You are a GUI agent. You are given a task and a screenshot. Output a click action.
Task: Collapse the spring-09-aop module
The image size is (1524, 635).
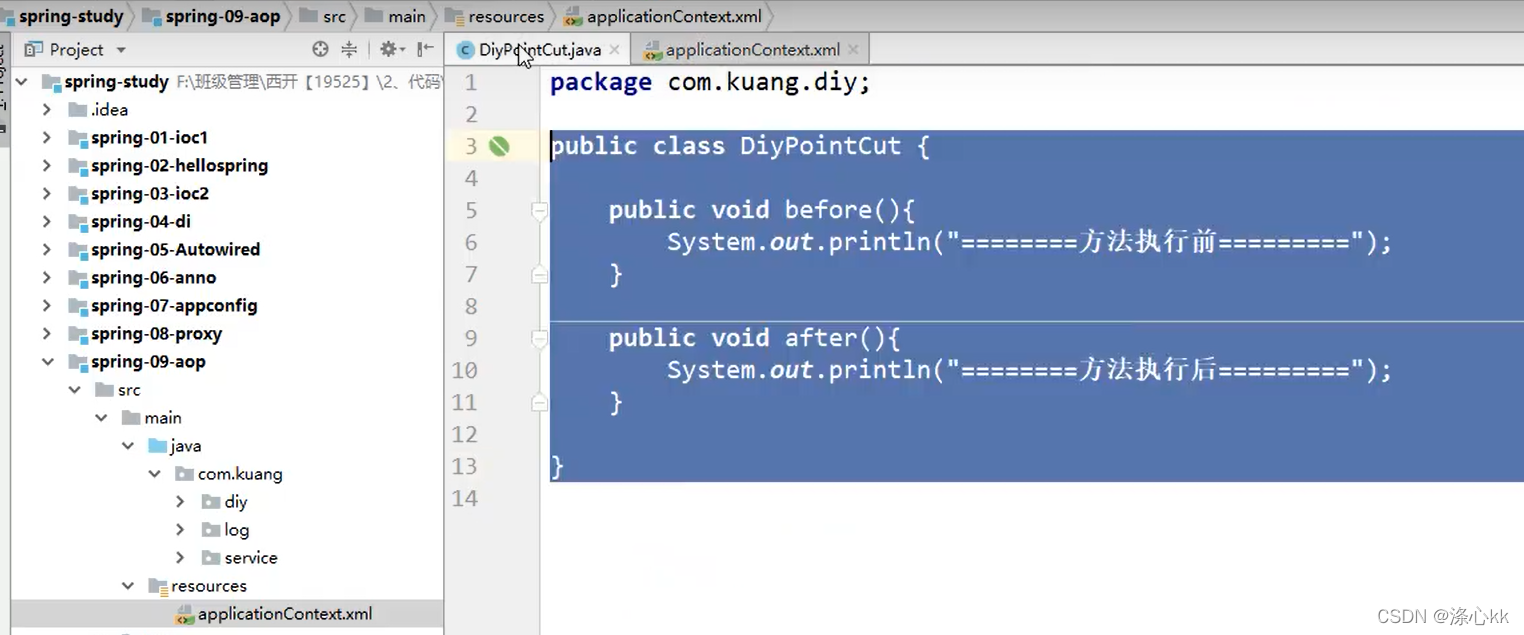[x=47, y=362]
